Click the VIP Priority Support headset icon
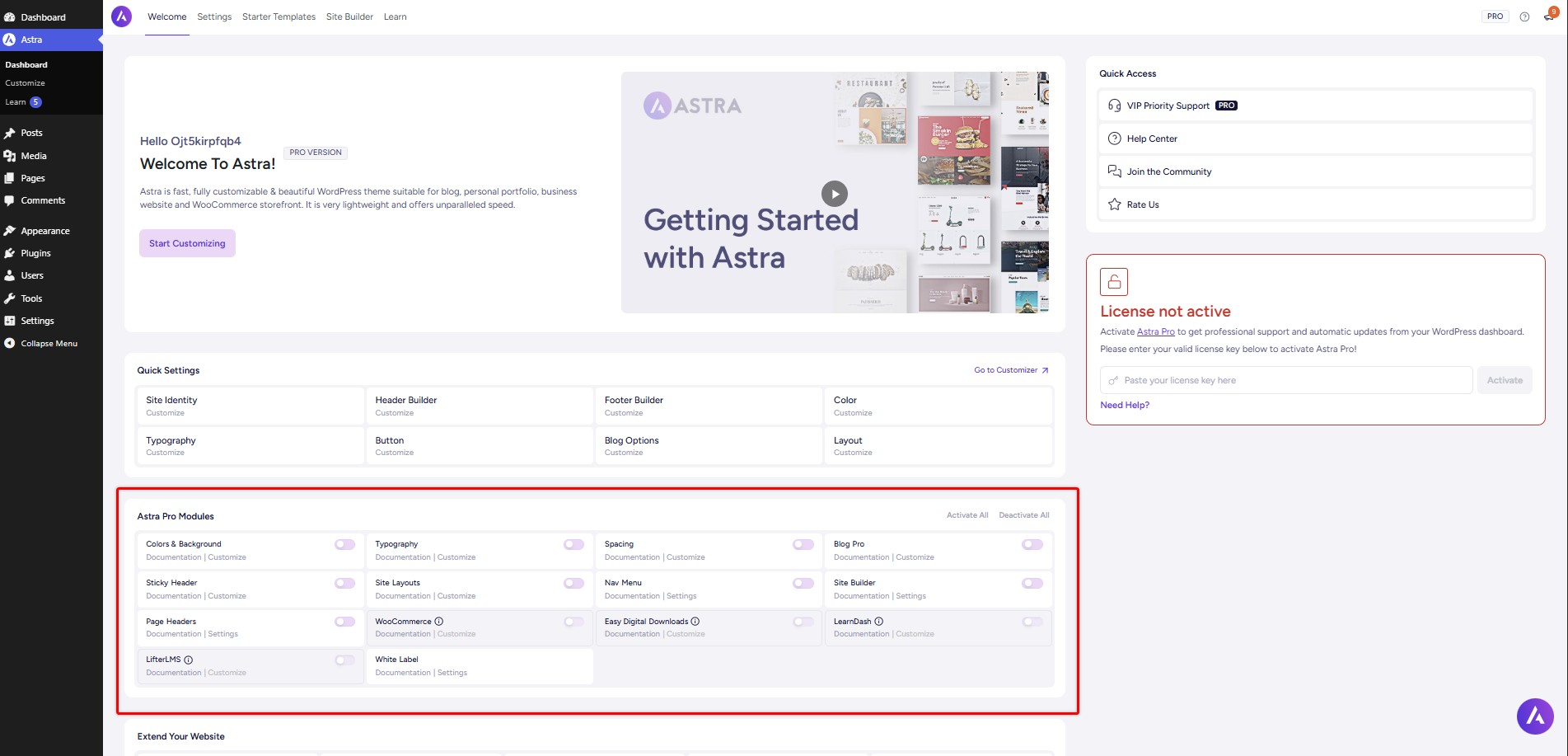Screen dimensions: 1568x756 coord(1114,106)
